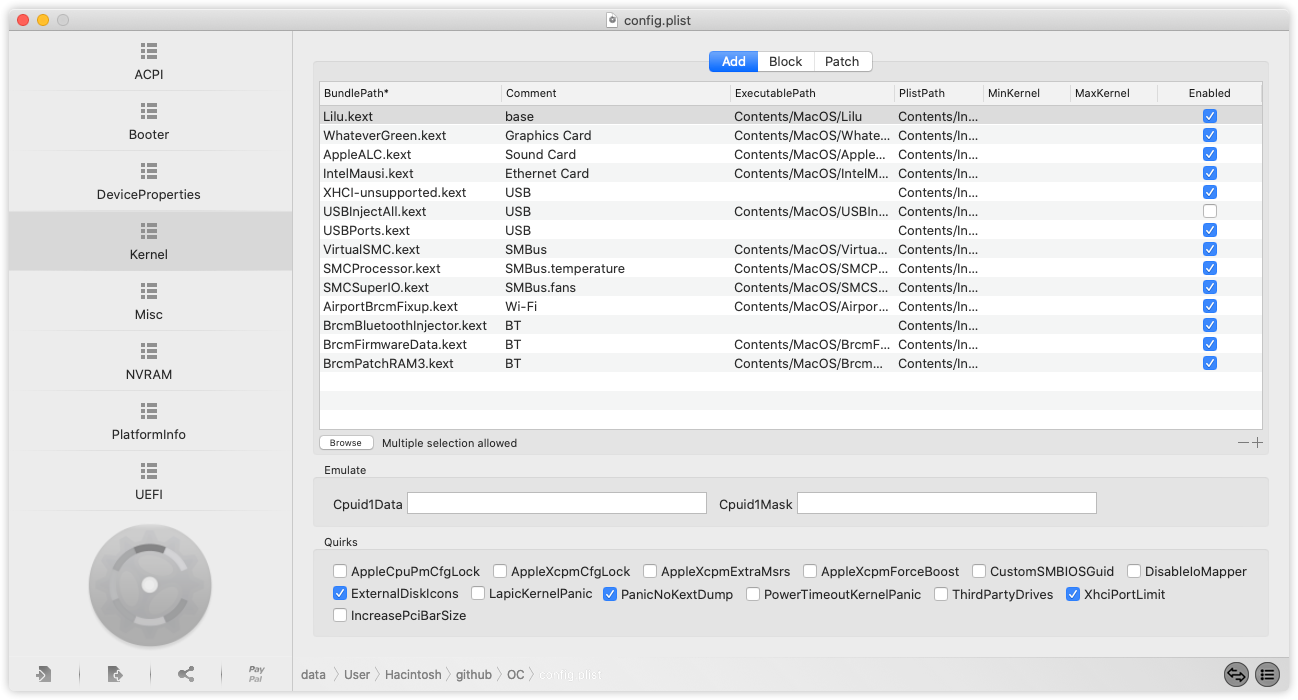Enable the AppleXcpmForceBoost quirk
Viewport: 1298px width, 700px height.
click(x=810, y=572)
